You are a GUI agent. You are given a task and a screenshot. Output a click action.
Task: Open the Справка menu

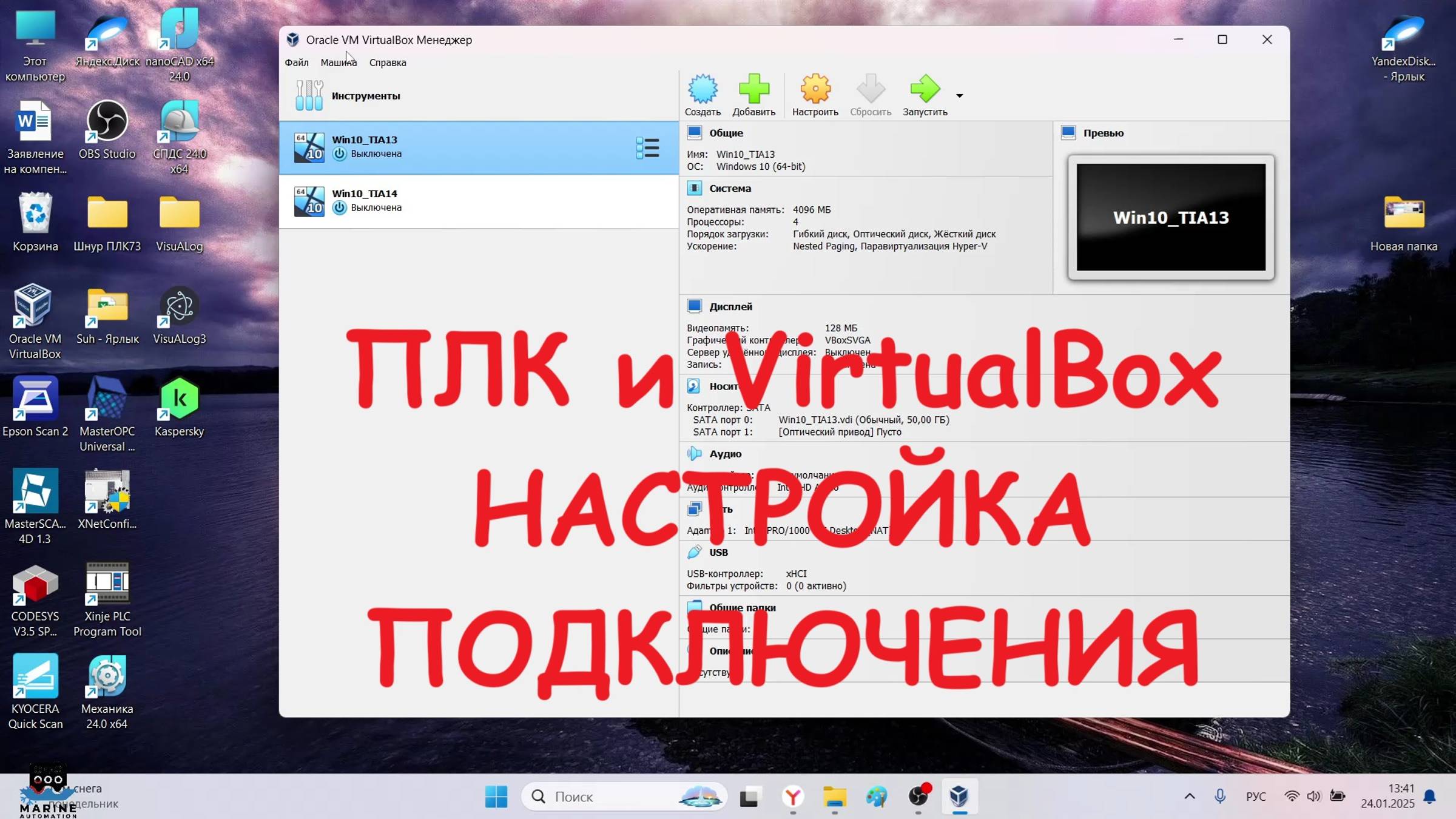click(388, 62)
